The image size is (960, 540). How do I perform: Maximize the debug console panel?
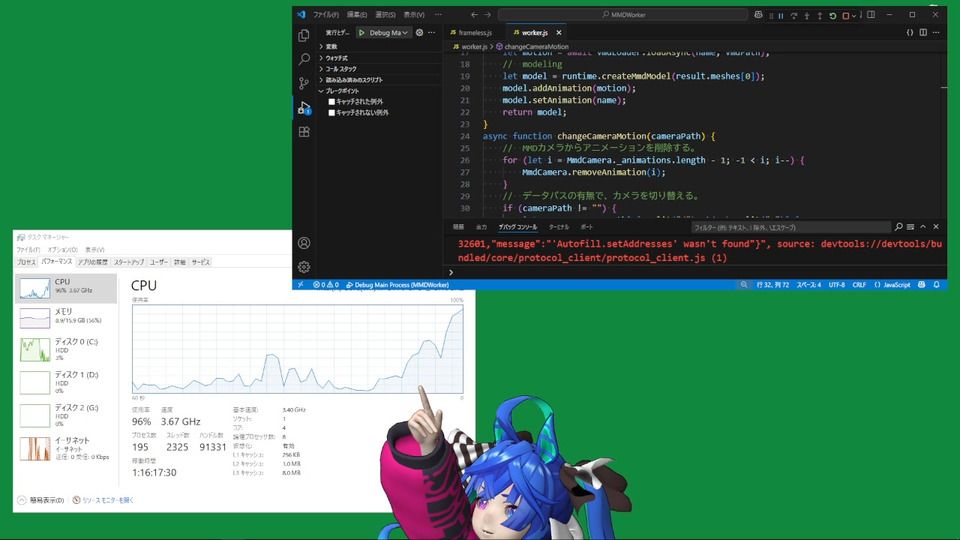[923, 227]
